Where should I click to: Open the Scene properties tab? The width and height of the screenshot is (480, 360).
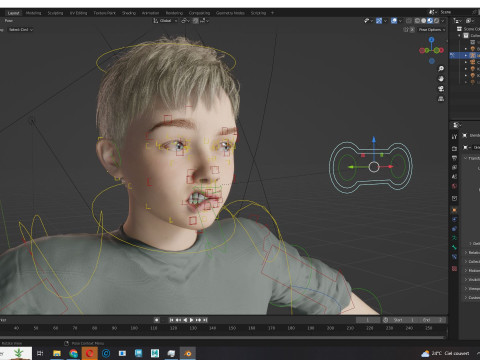454,177
